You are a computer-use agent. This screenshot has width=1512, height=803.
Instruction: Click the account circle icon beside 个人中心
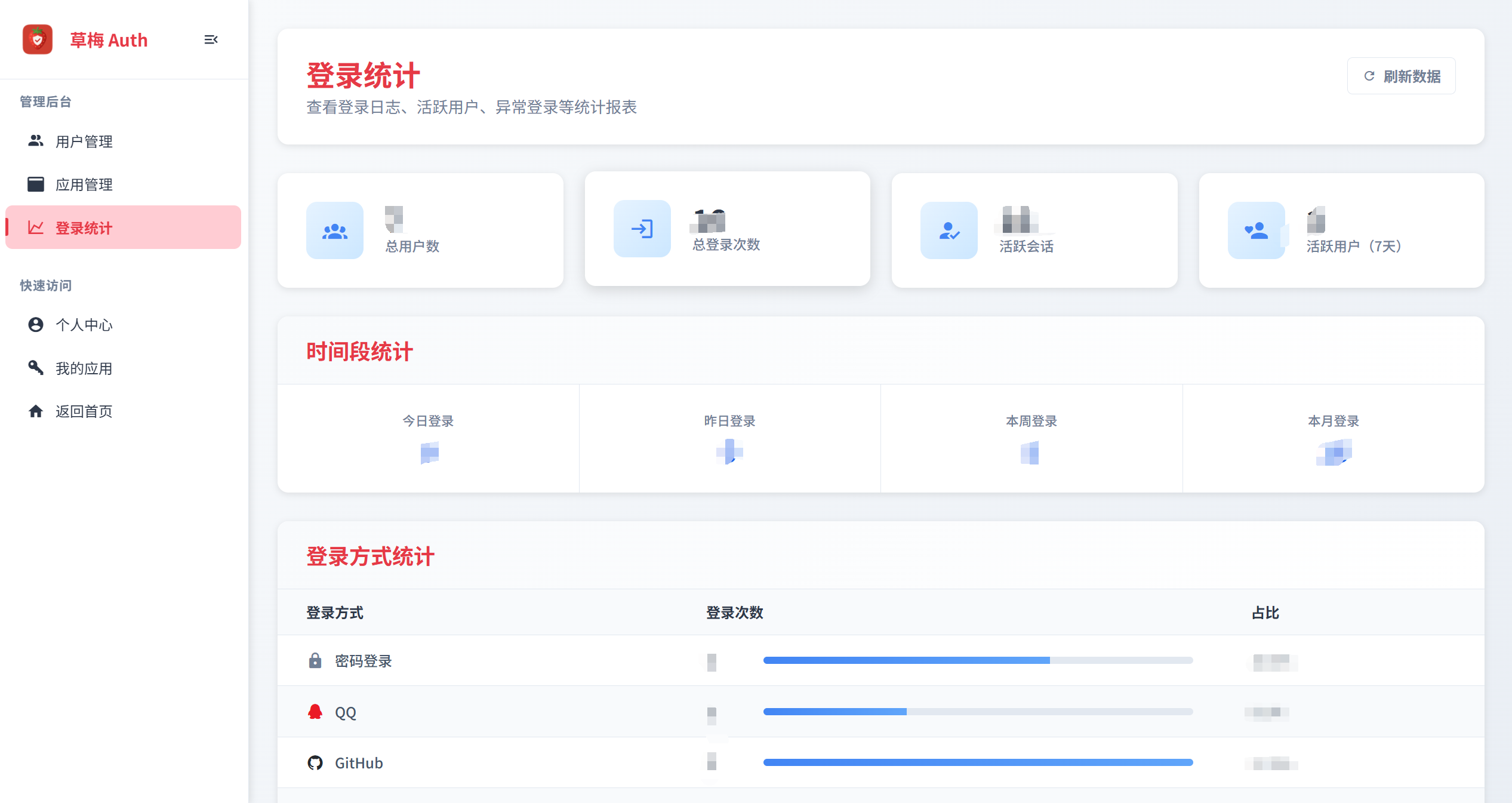tap(36, 324)
